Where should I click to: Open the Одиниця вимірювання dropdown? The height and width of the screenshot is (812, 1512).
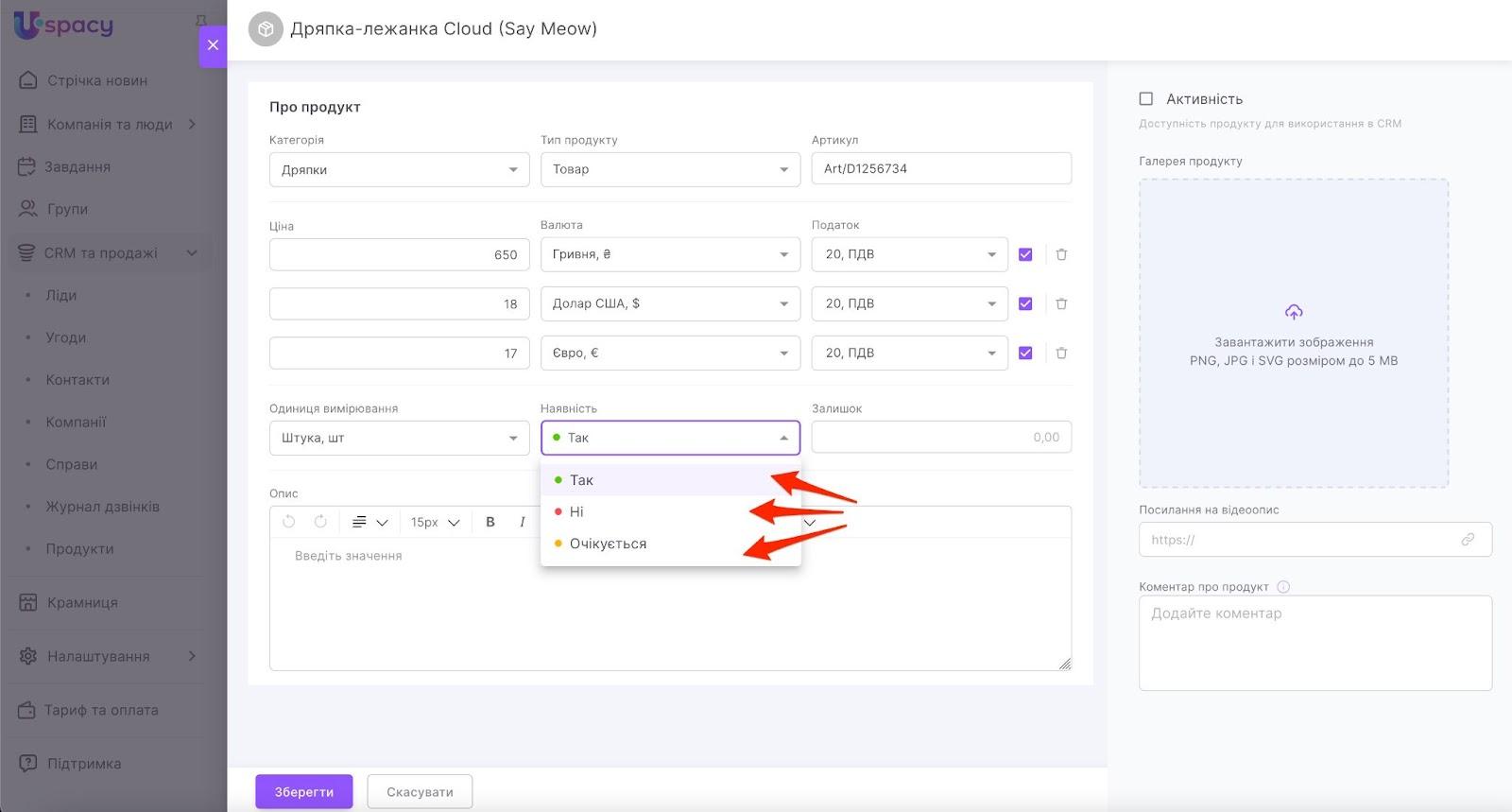(399, 438)
